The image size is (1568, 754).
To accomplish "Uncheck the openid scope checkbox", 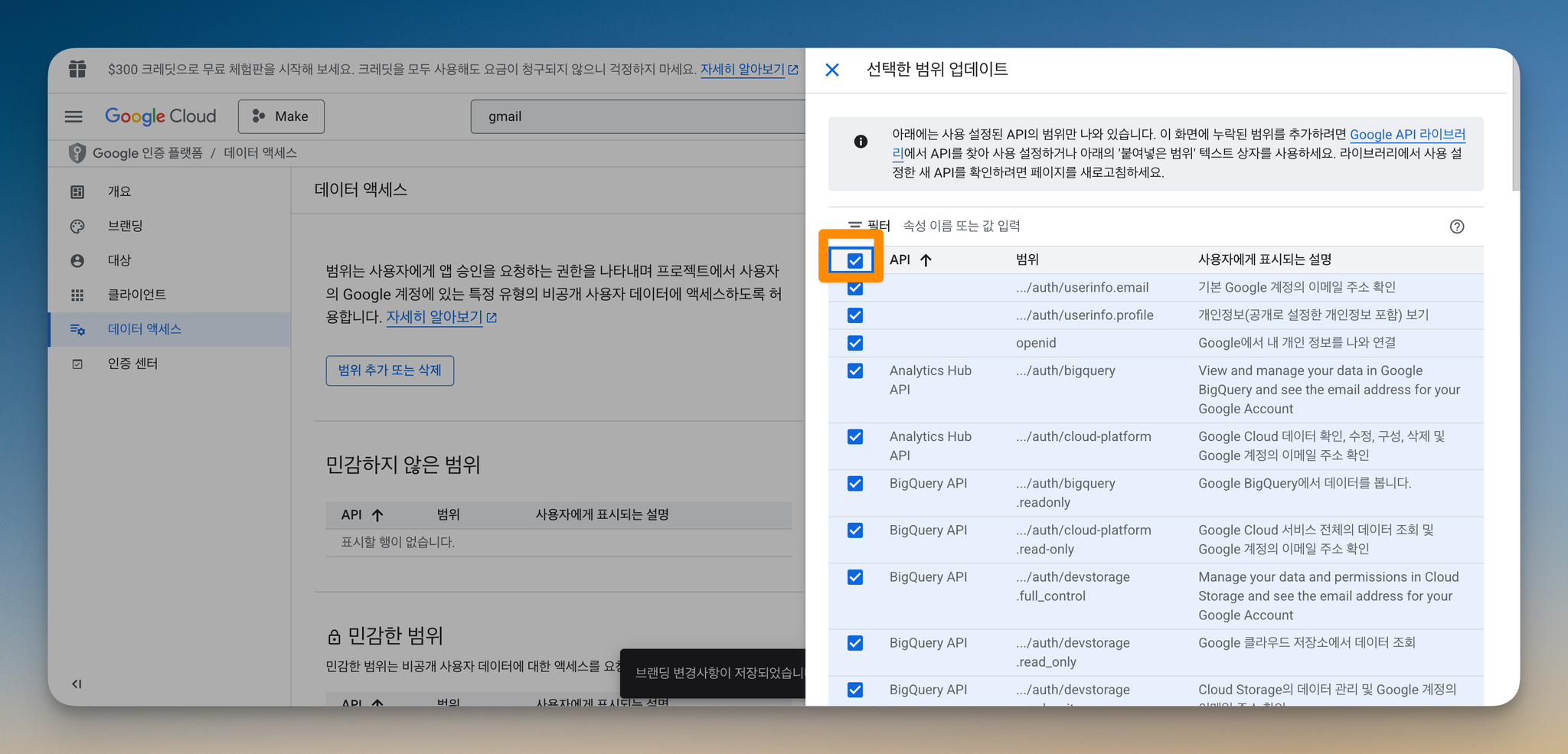I will 855,343.
